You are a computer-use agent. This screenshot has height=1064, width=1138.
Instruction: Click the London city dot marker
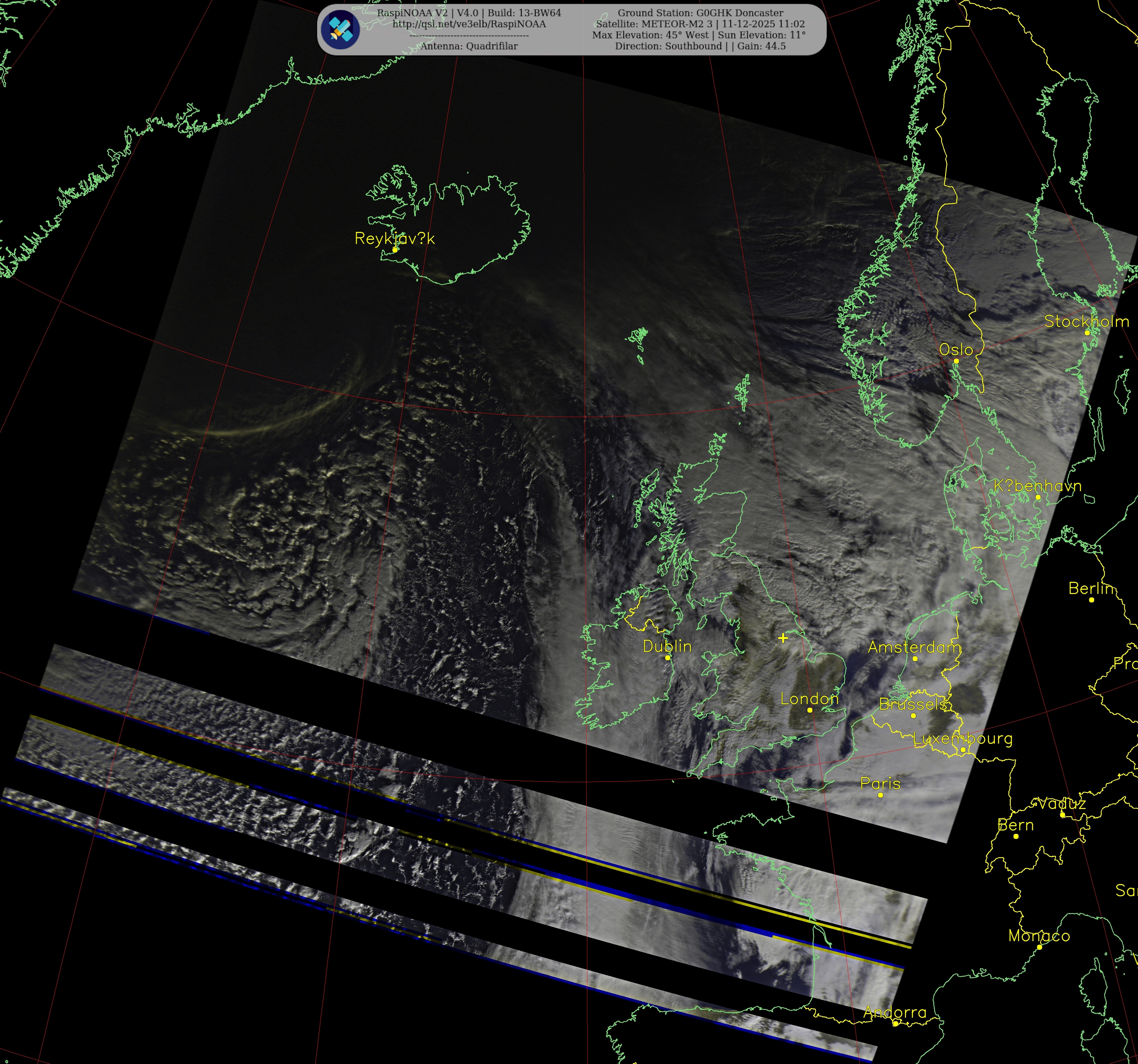point(809,710)
